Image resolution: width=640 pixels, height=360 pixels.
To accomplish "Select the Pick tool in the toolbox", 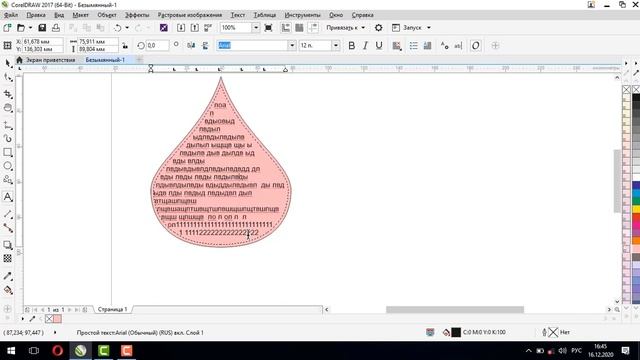I will coord(8,64).
